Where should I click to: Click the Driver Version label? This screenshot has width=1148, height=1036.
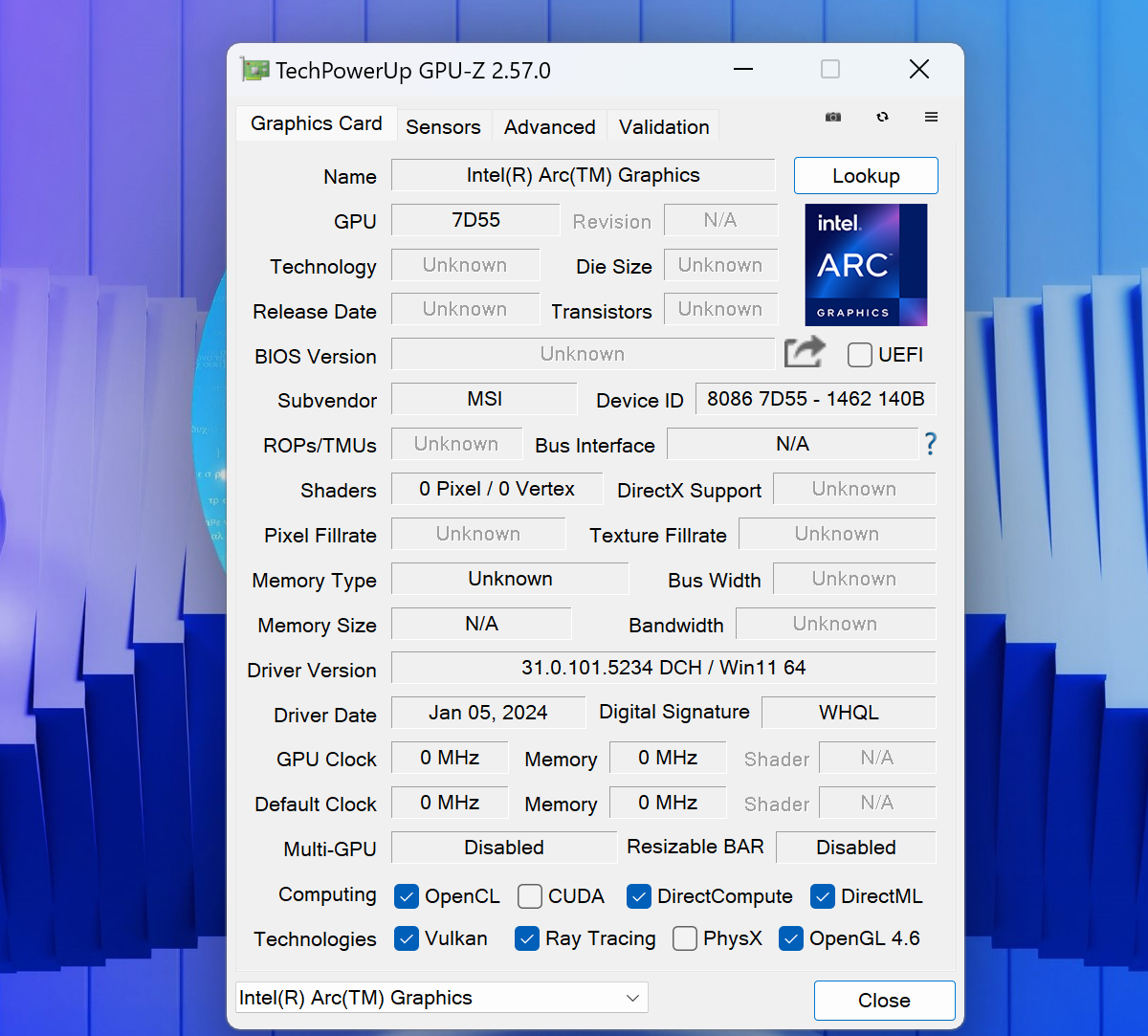[x=312, y=670]
